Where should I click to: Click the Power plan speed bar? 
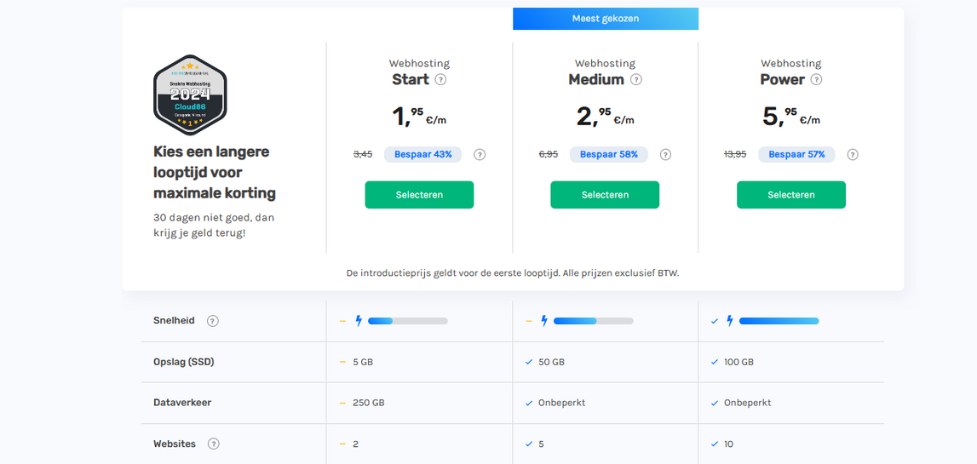(778, 321)
